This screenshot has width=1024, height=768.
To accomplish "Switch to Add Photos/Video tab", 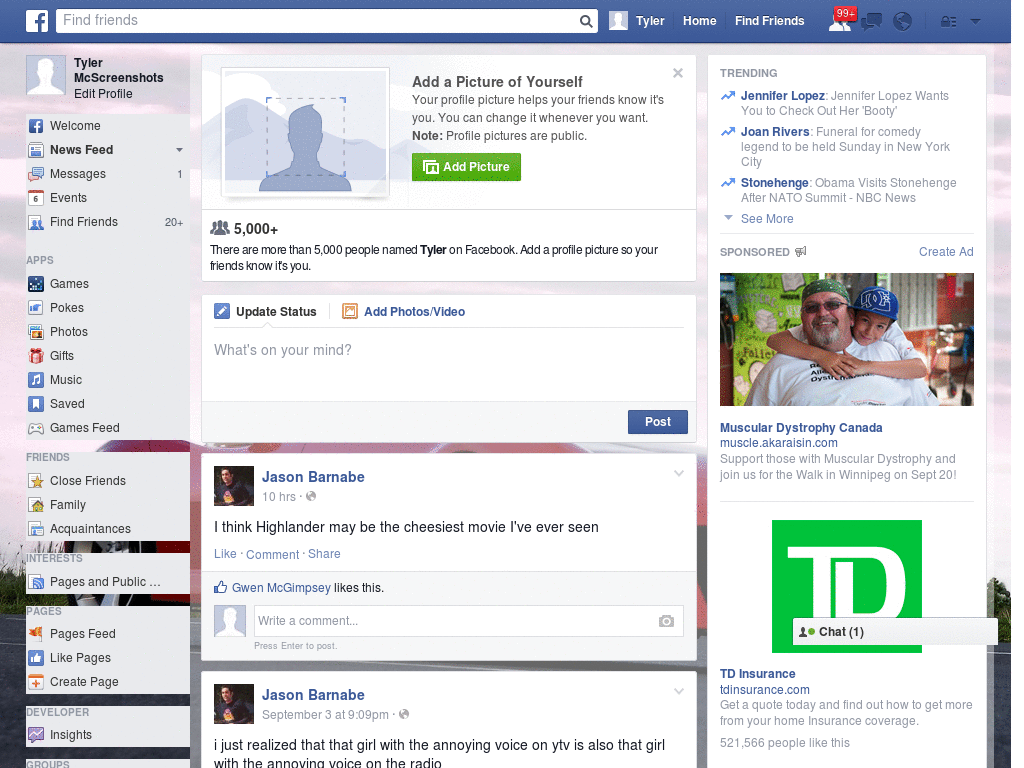I will [x=404, y=312].
